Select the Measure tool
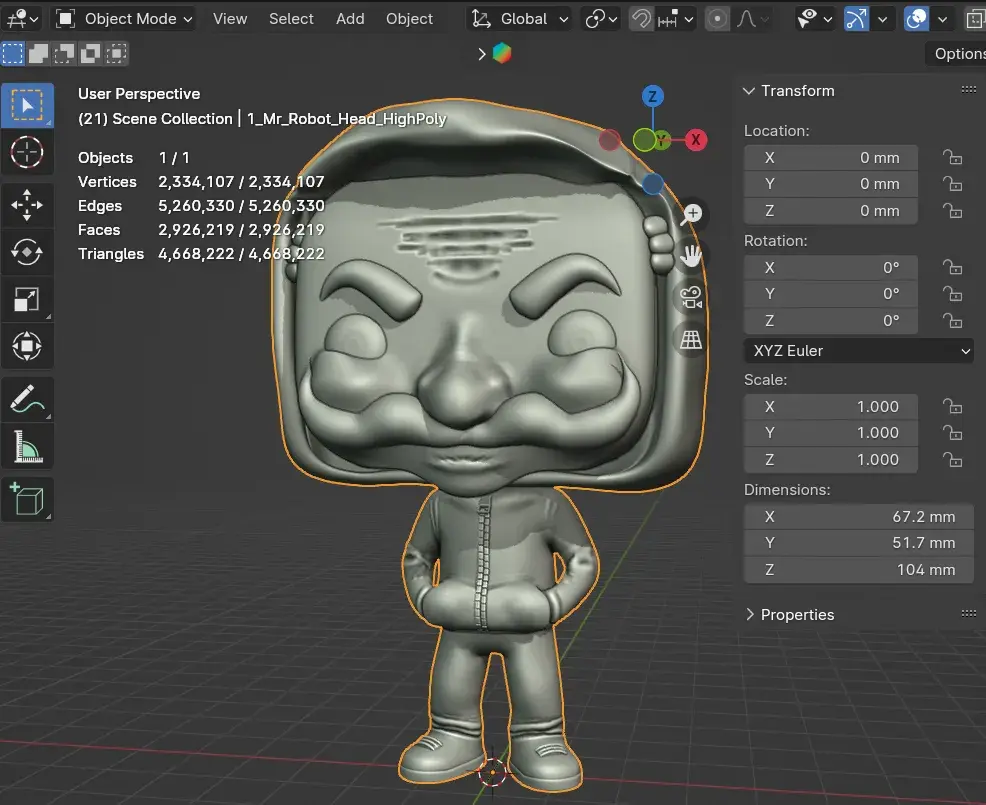 point(27,447)
